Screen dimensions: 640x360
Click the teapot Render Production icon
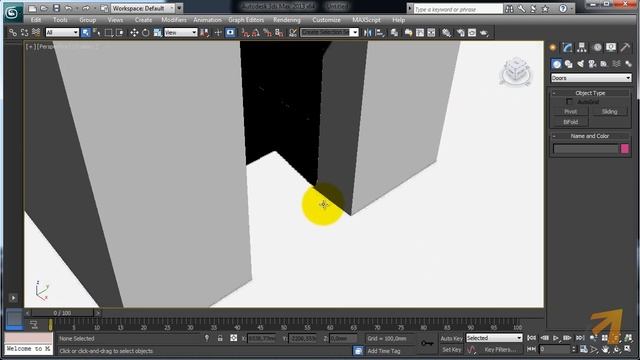pos(484,33)
